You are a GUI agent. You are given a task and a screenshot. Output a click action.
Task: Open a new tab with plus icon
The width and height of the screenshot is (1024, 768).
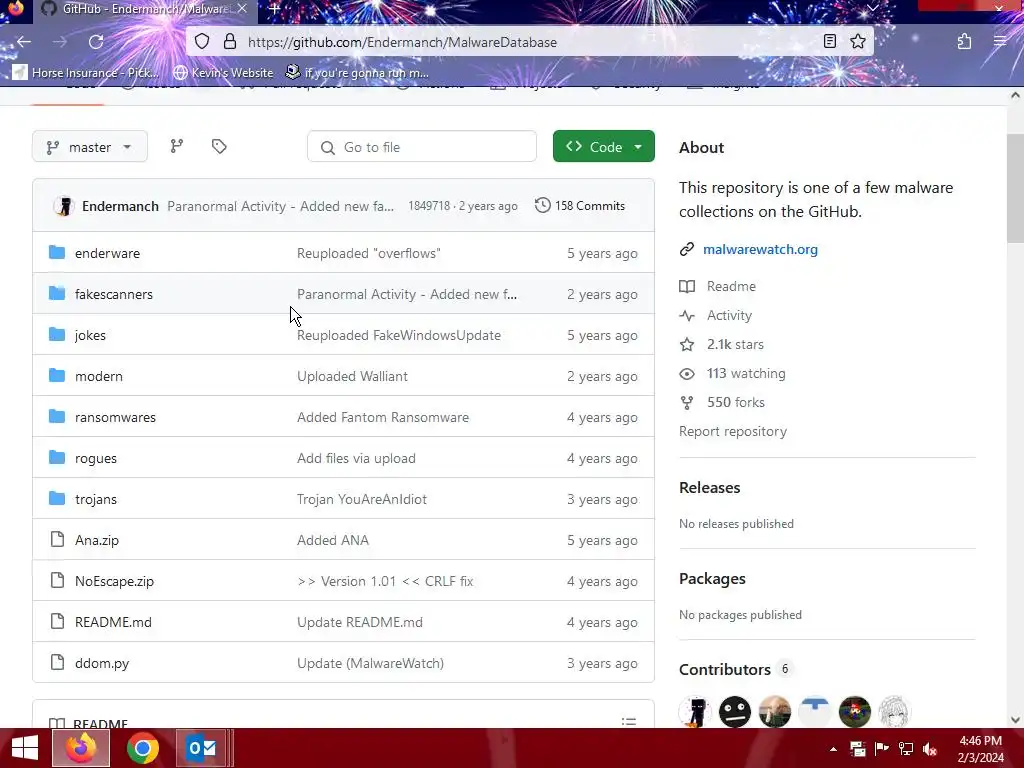tap(275, 9)
